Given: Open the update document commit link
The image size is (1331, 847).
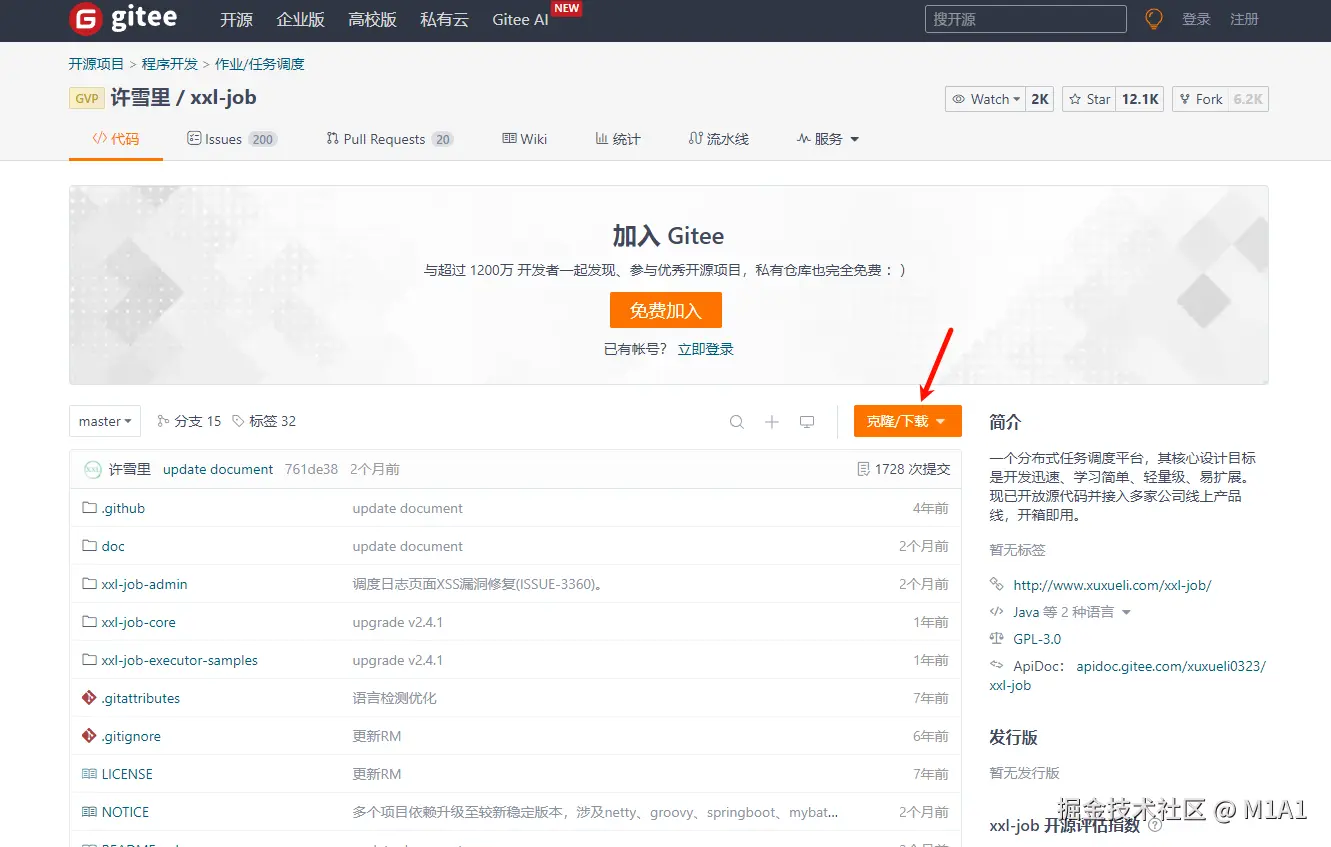Looking at the screenshot, I should tap(218, 469).
